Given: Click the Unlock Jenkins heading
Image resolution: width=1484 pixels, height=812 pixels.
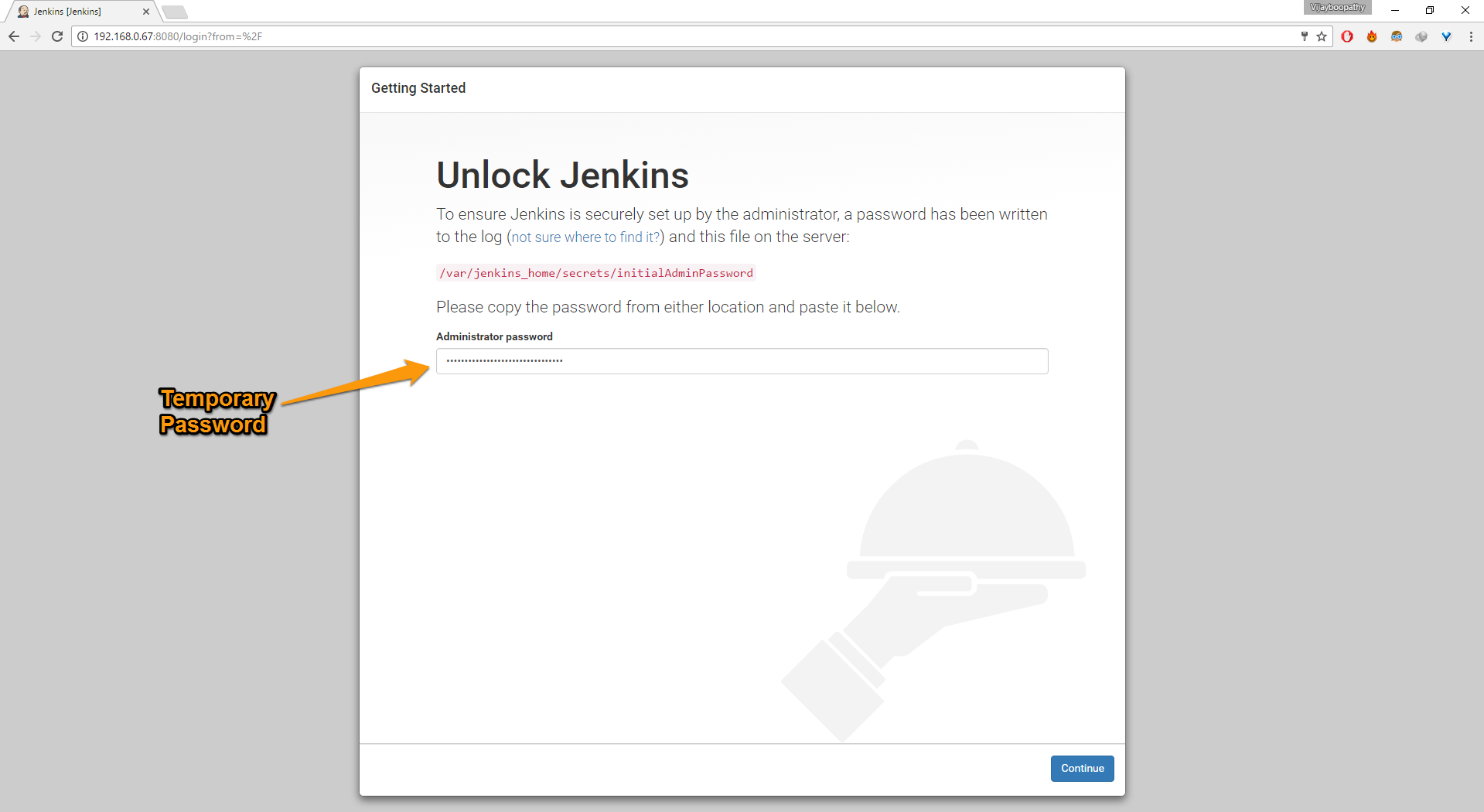Looking at the screenshot, I should pyautogui.click(x=562, y=175).
